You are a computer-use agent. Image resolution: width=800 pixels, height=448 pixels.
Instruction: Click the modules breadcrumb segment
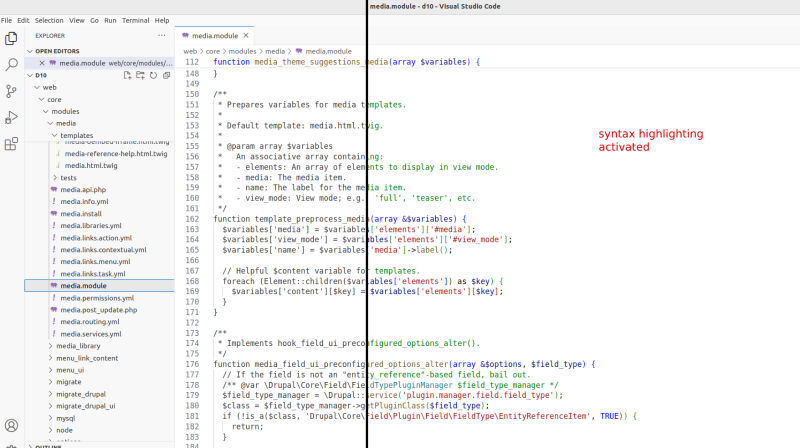[x=242, y=51]
